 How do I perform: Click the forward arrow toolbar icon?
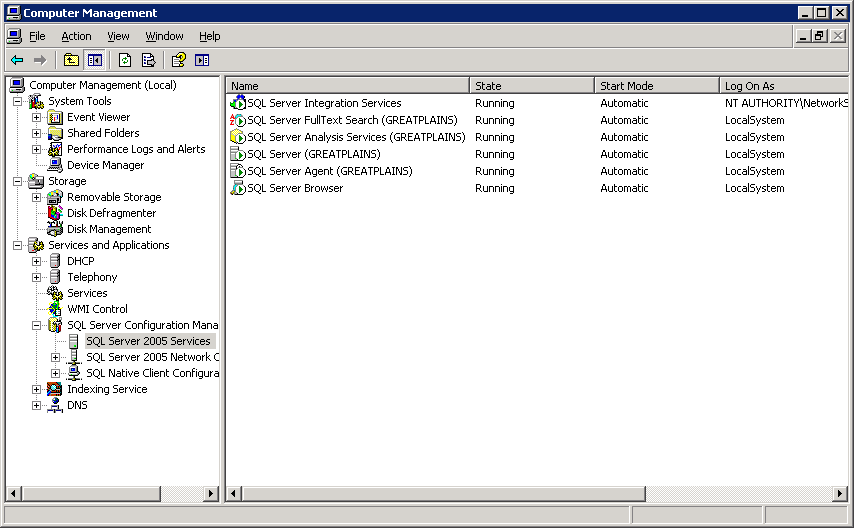coord(40,60)
